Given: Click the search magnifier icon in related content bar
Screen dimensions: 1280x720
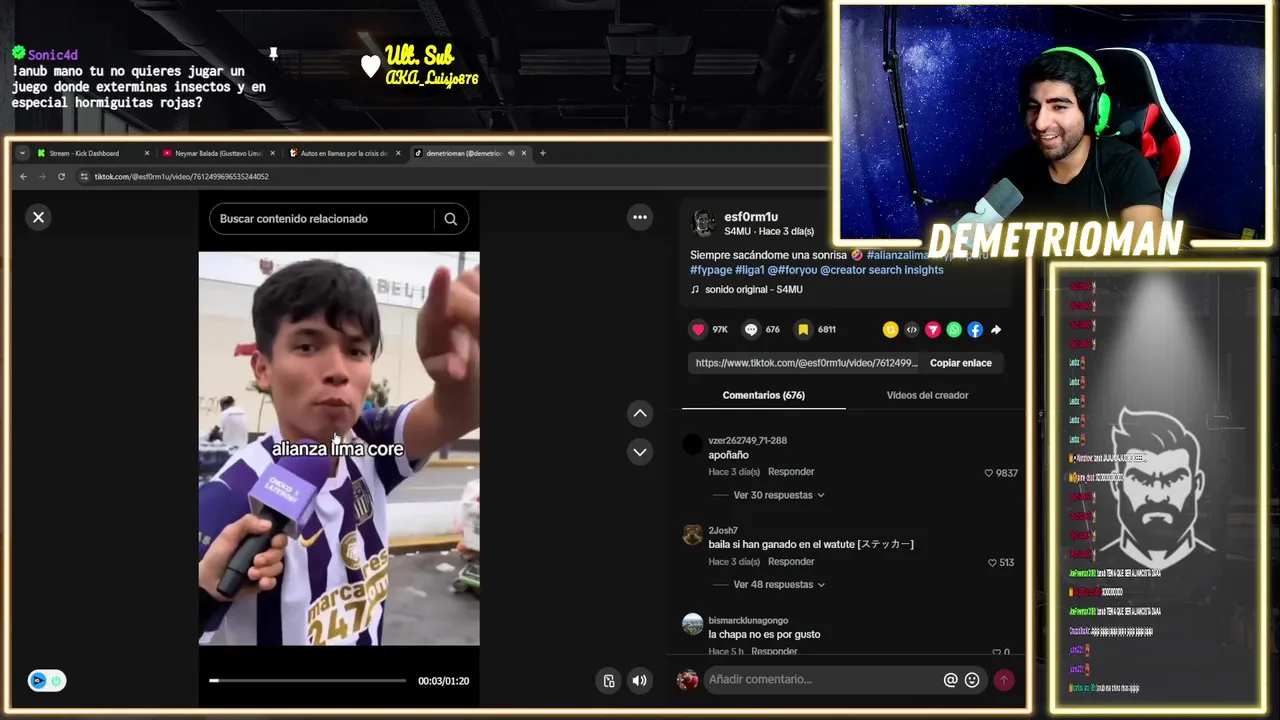Looking at the screenshot, I should click(451, 219).
